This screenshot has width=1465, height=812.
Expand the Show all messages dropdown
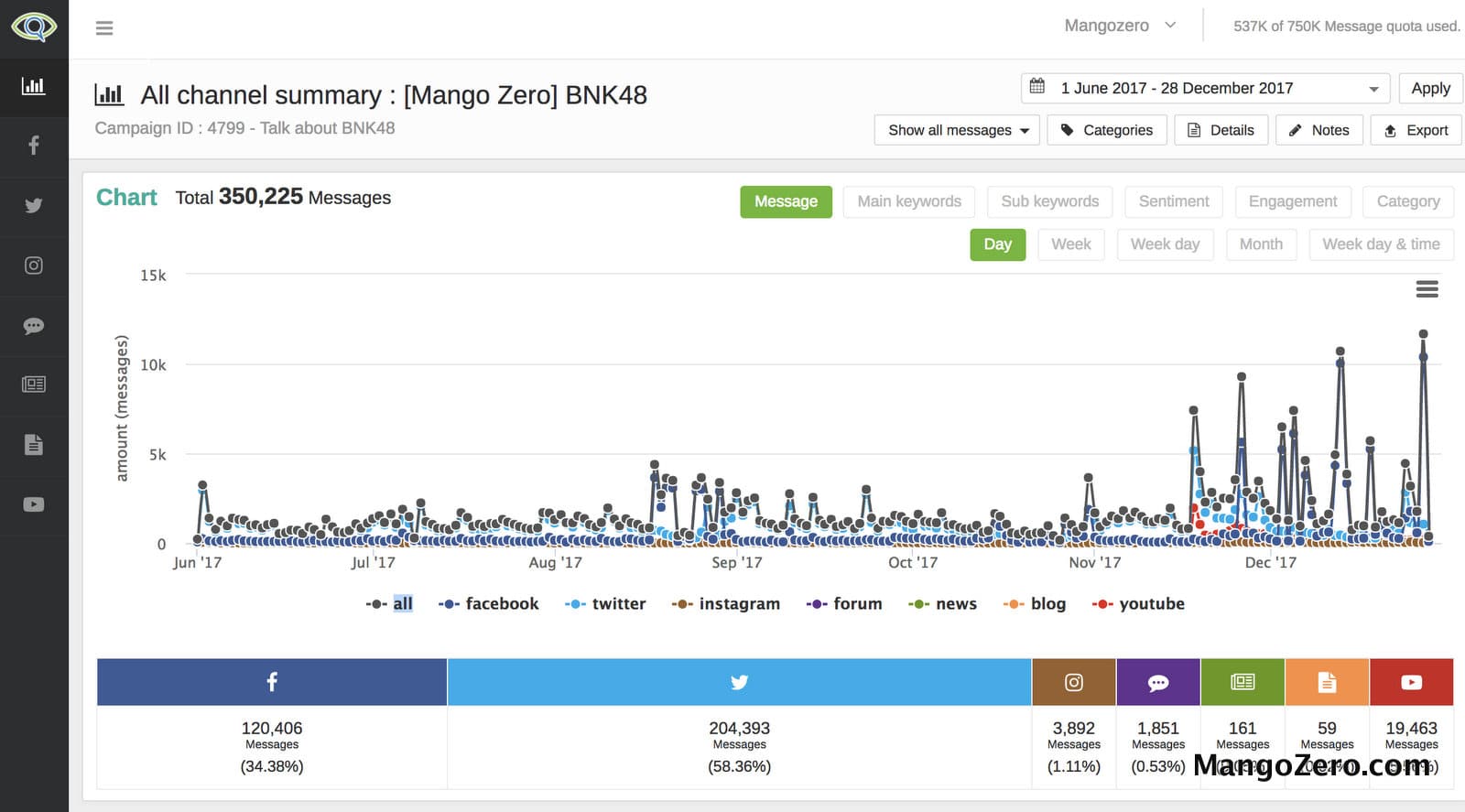(957, 130)
